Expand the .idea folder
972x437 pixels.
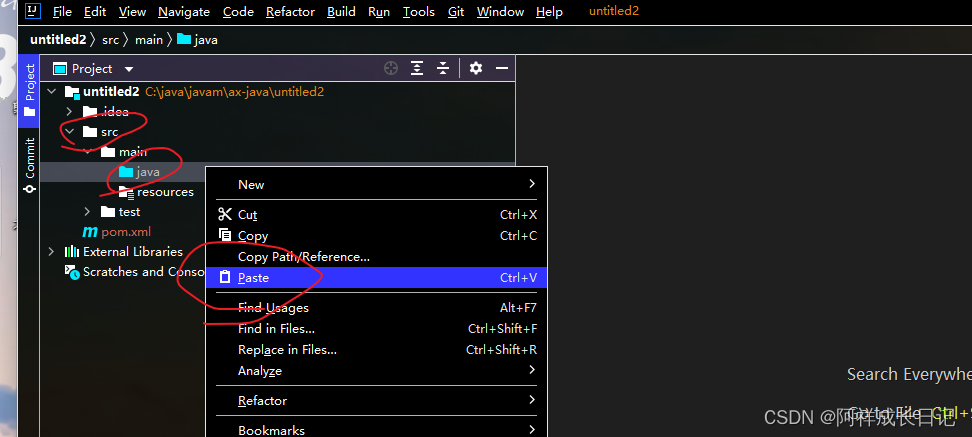click(69, 112)
